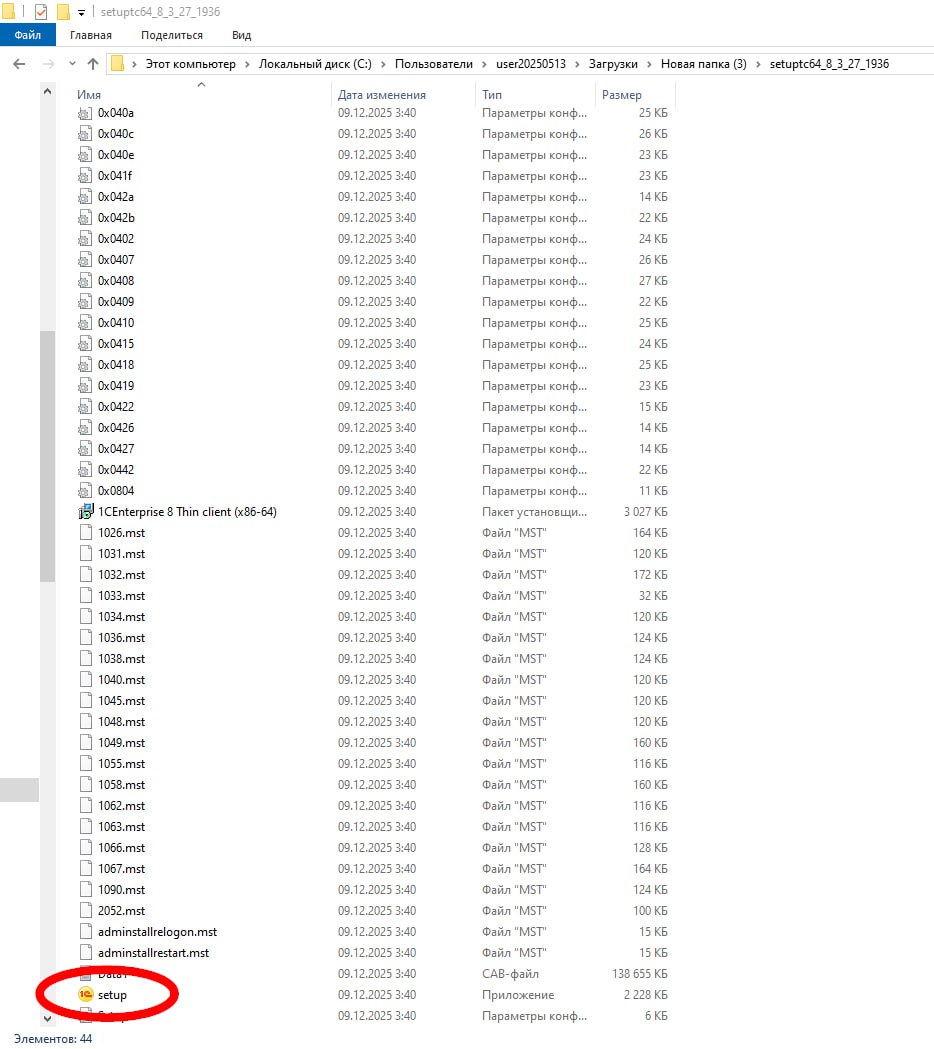Expand the chevron after Загрузки in the address bar
The height and width of the screenshot is (1049, 934).
(649, 64)
